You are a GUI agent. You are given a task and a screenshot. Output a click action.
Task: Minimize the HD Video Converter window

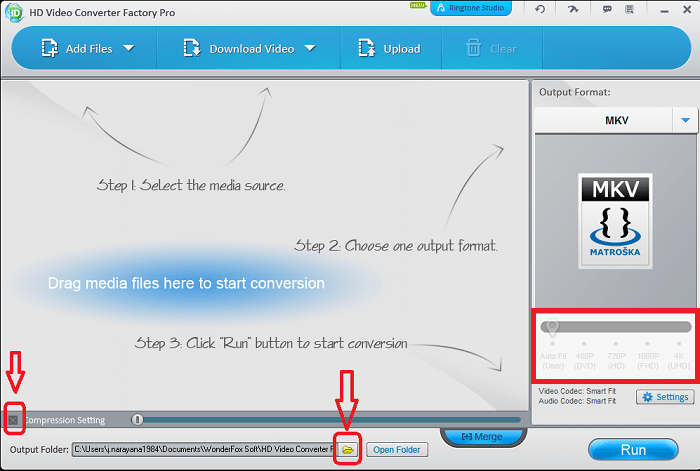click(664, 10)
